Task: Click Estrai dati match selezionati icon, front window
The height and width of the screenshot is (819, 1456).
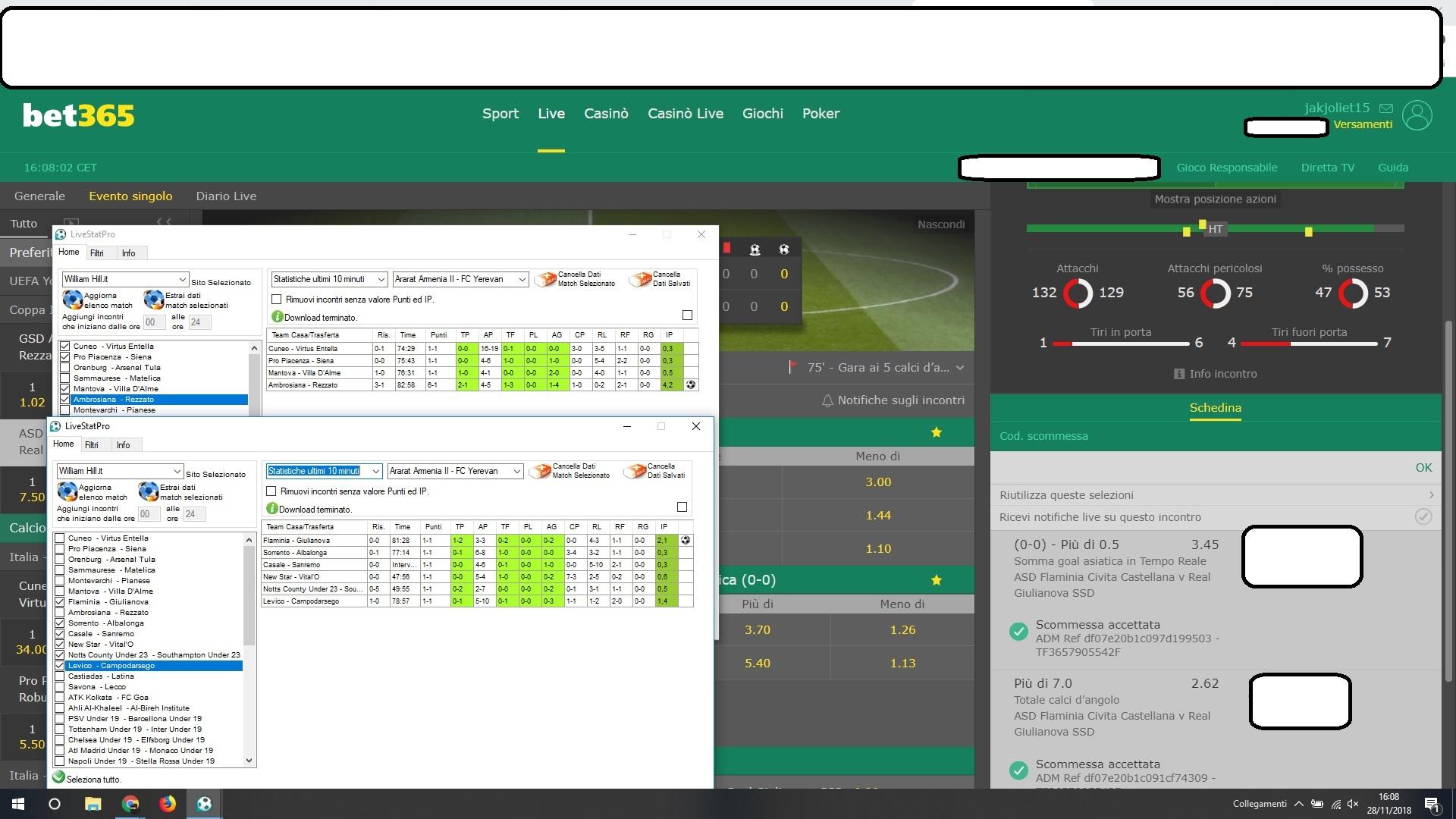Action: [x=148, y=491]
